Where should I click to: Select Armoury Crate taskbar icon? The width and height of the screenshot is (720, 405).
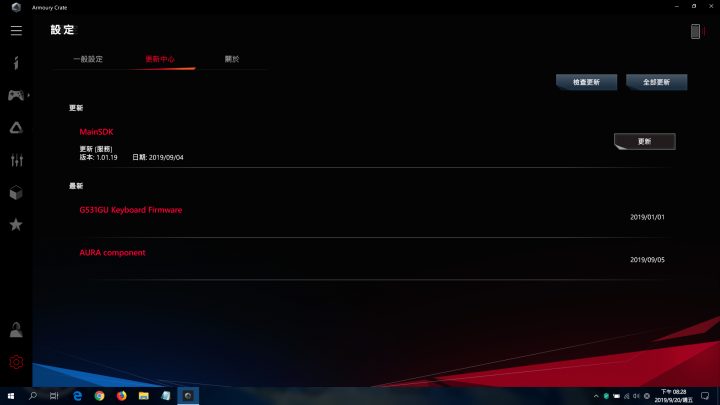pyautogui.click(x=188, y=396)
